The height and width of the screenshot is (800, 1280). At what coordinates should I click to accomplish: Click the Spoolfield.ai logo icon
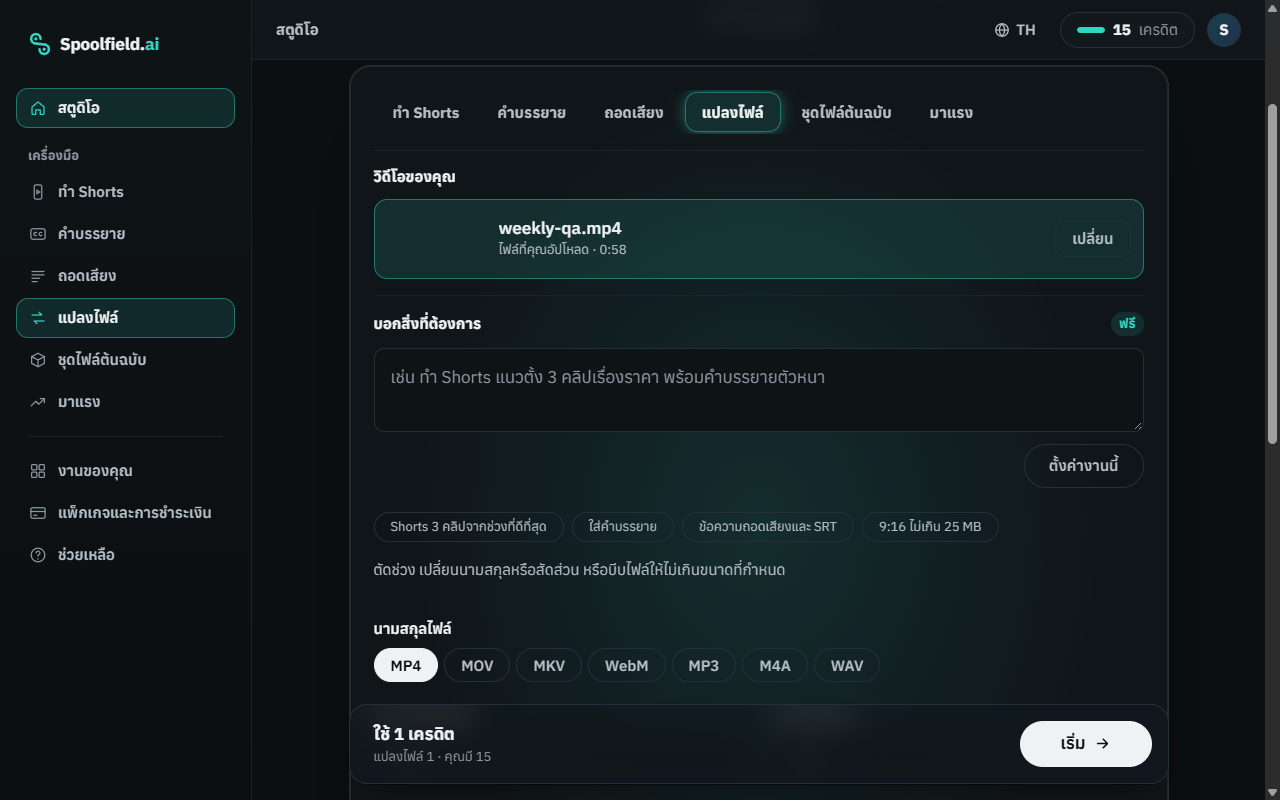point(40,44)
